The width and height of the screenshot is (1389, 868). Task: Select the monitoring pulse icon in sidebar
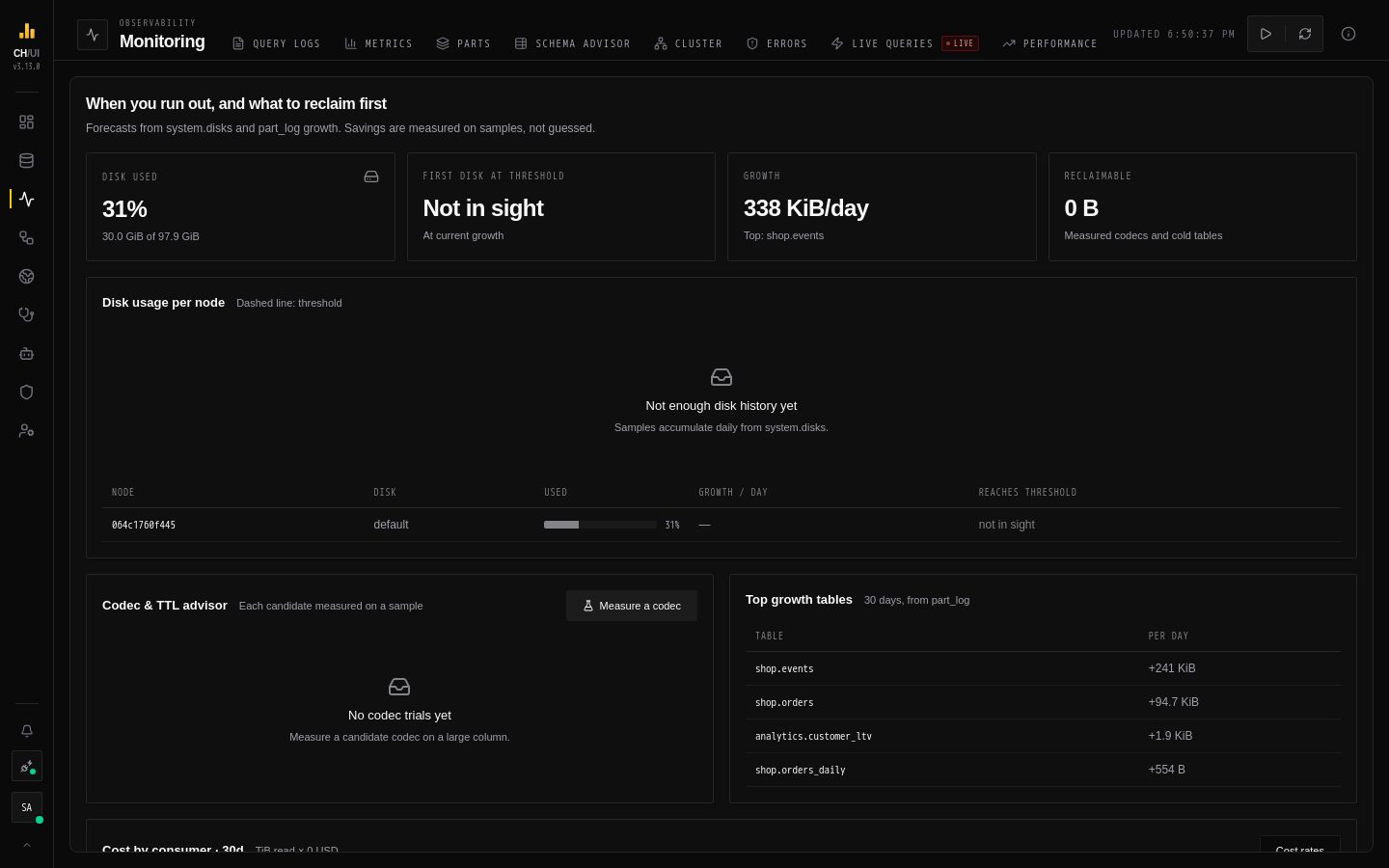(27, 200)
